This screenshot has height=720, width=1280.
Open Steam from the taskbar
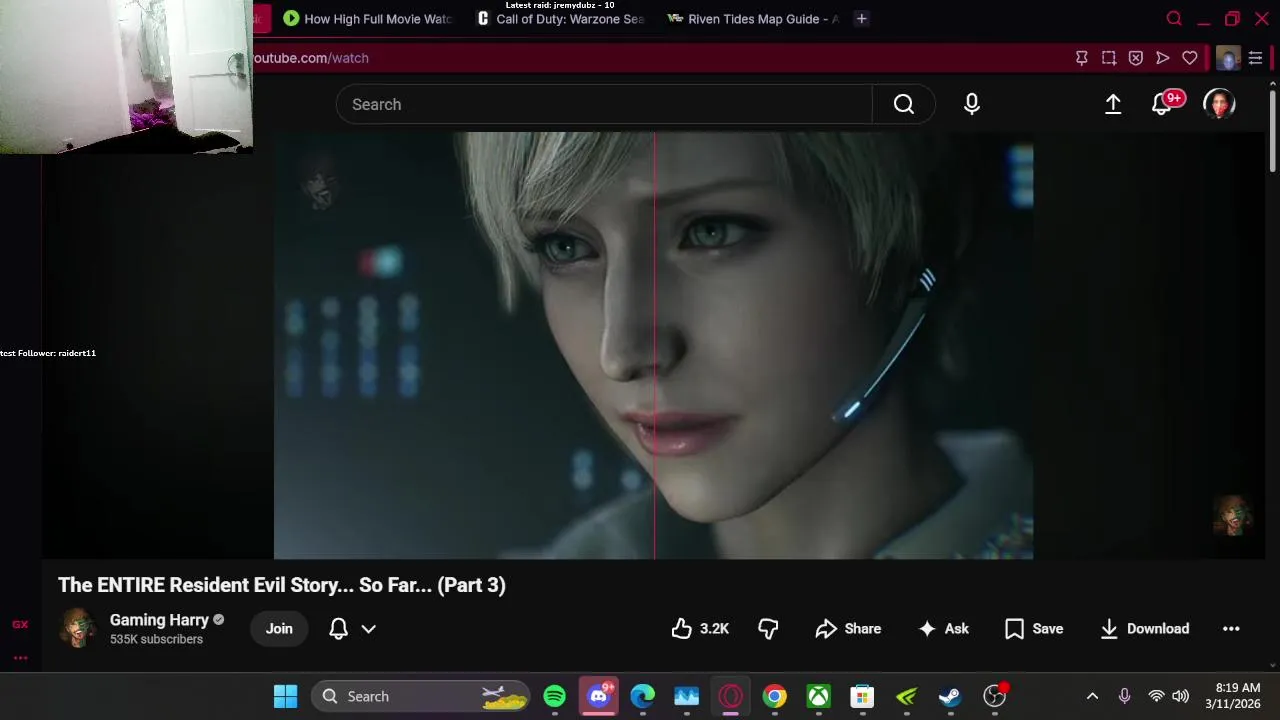point(950,696)
